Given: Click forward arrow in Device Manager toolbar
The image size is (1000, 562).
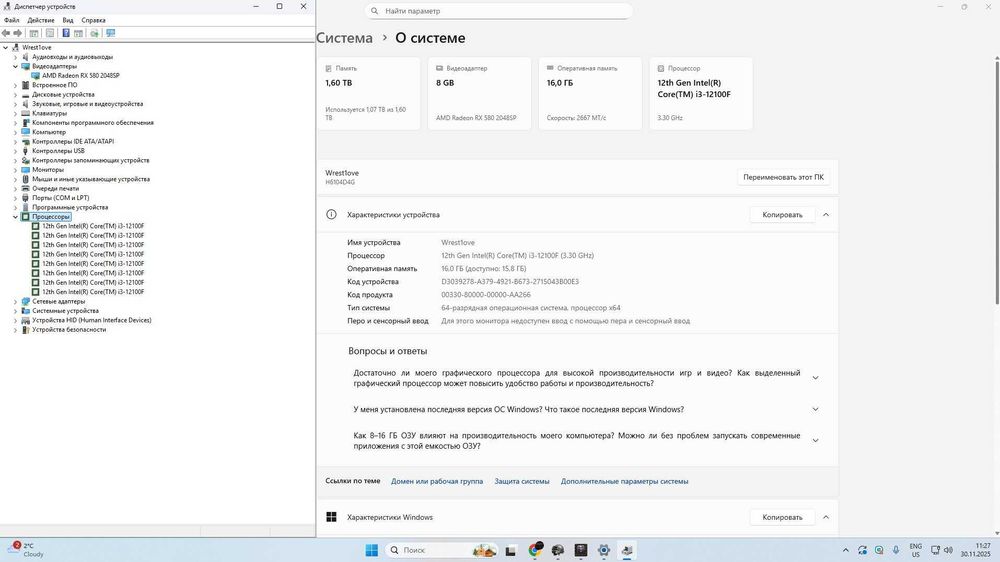Looking at the screenshot, I should (x=18, y=33).
